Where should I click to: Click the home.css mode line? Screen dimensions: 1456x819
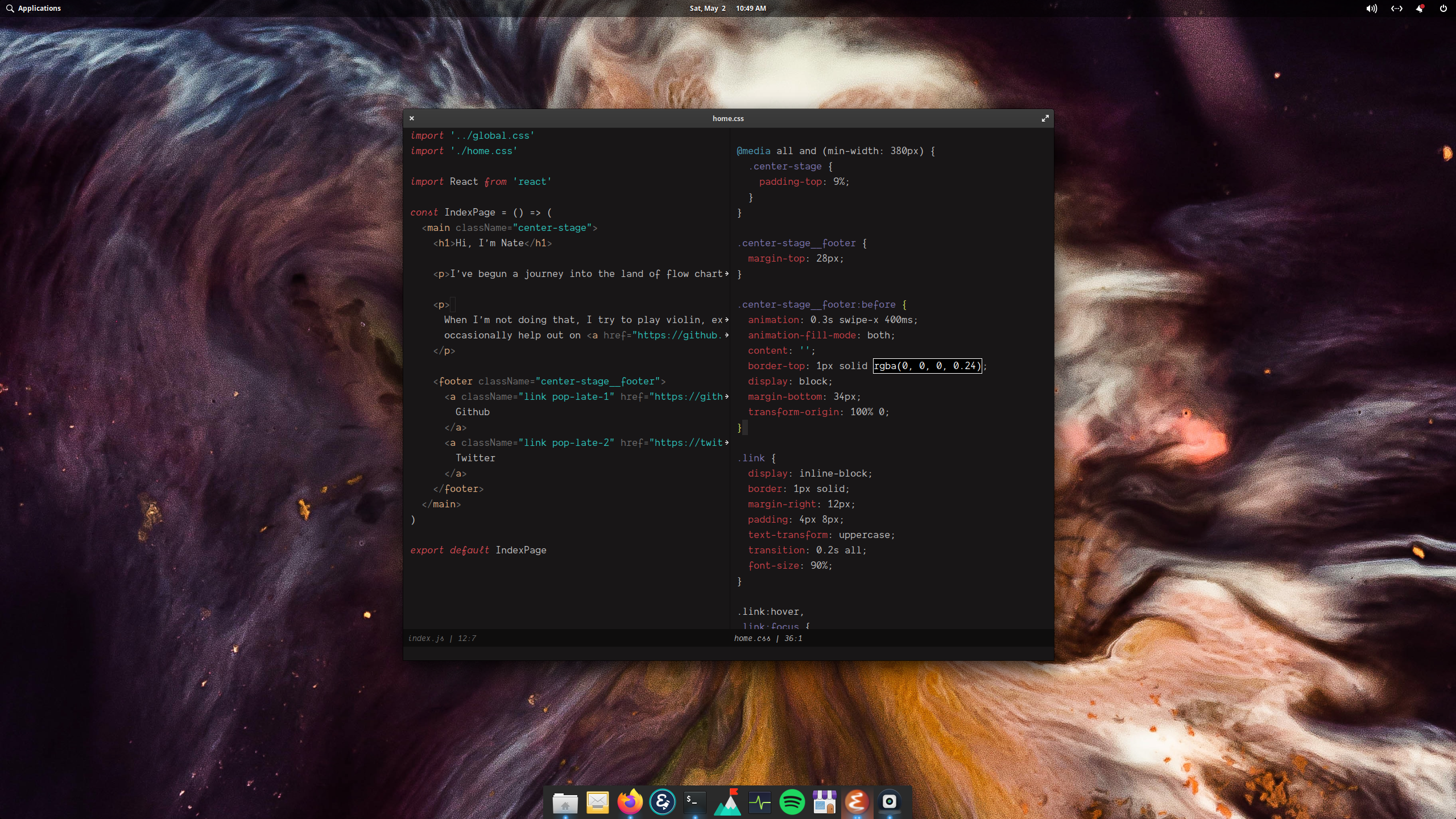[x=768, y=638]
